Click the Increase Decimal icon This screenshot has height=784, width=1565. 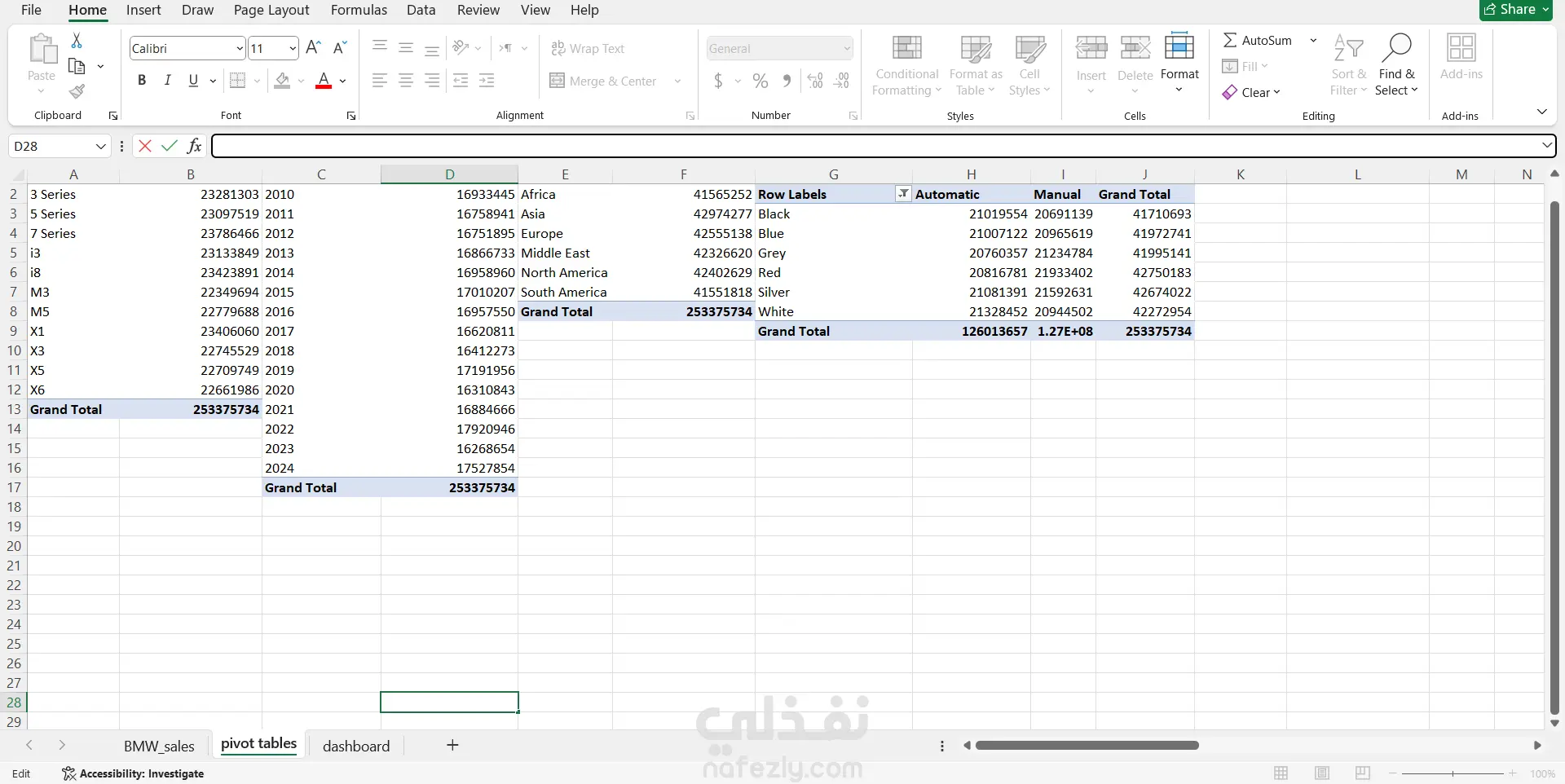click(x=815, y=81)
